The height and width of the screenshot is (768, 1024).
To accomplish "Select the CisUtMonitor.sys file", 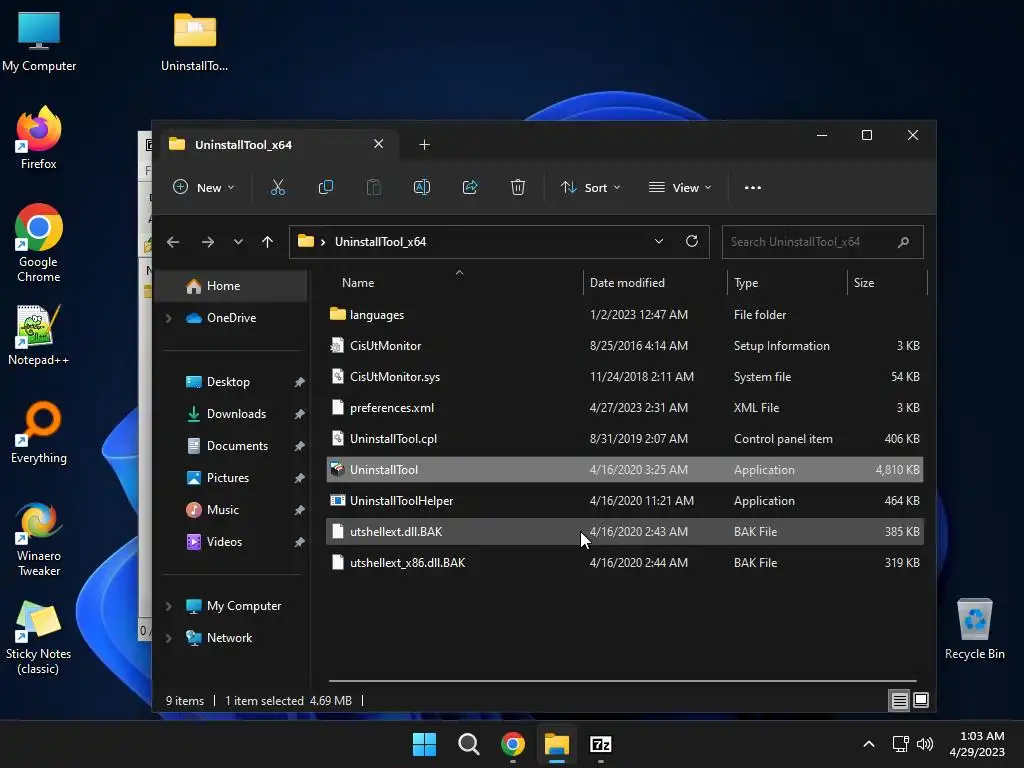I will pos(624,377).
